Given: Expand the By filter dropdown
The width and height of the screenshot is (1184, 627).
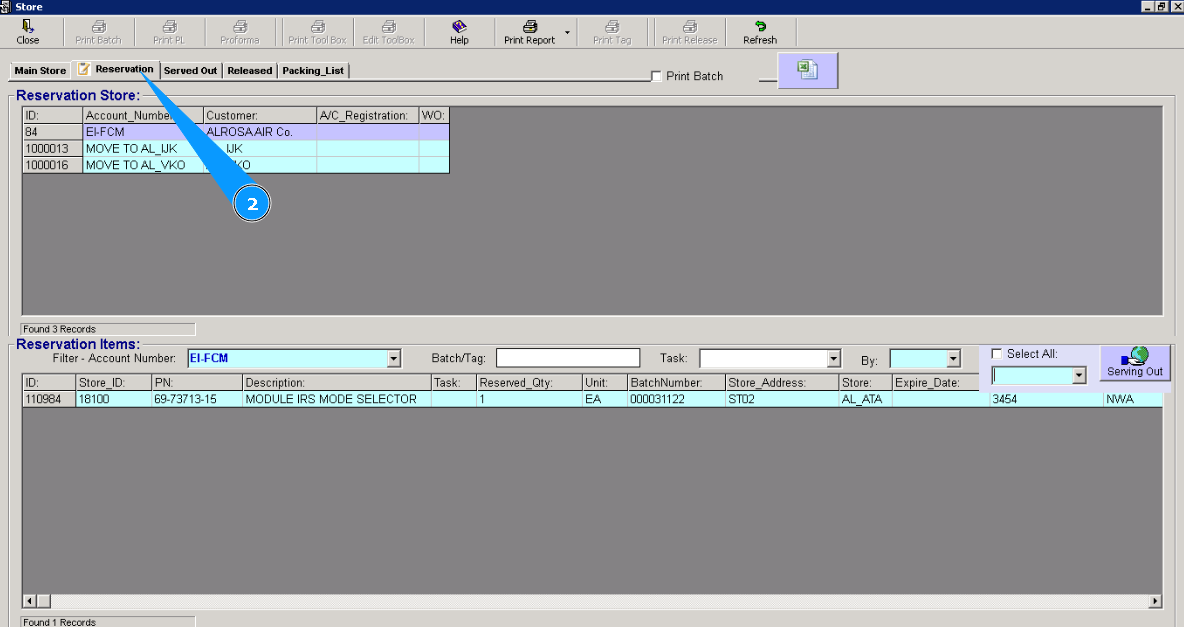Looking at the screenshot, I should (x=954, y=359).
